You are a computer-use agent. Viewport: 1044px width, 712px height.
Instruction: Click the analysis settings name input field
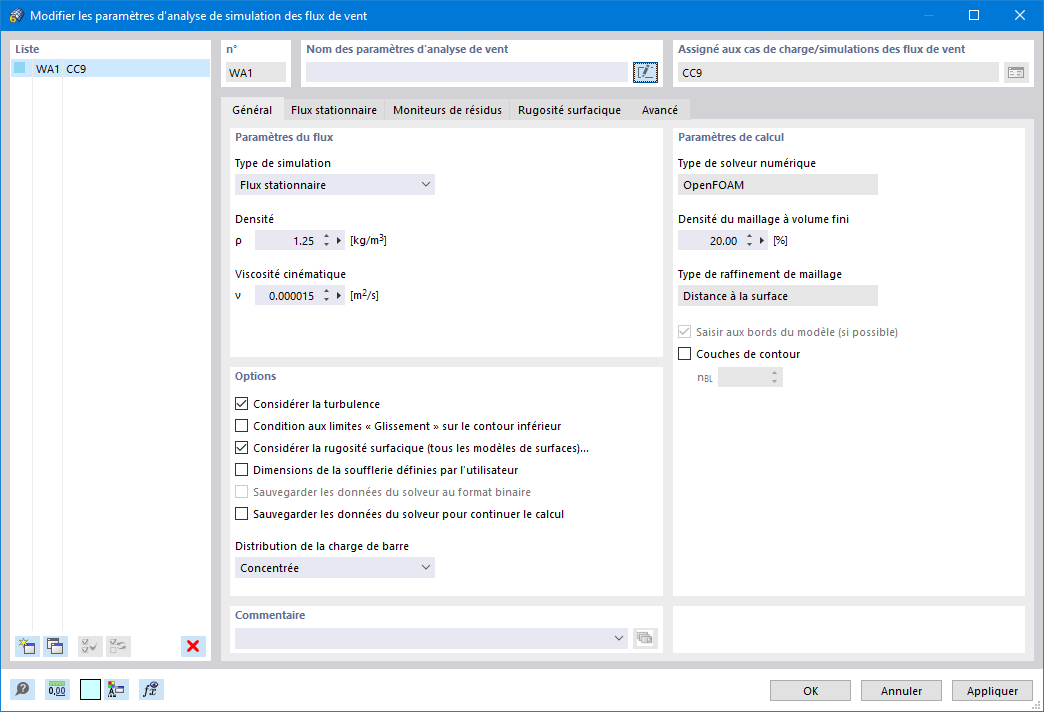[467, 73]
